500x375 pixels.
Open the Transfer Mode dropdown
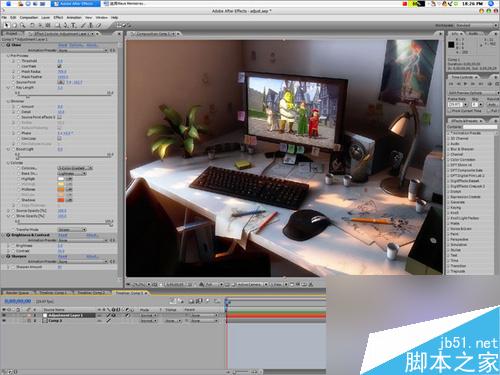(x=72, y=230)
